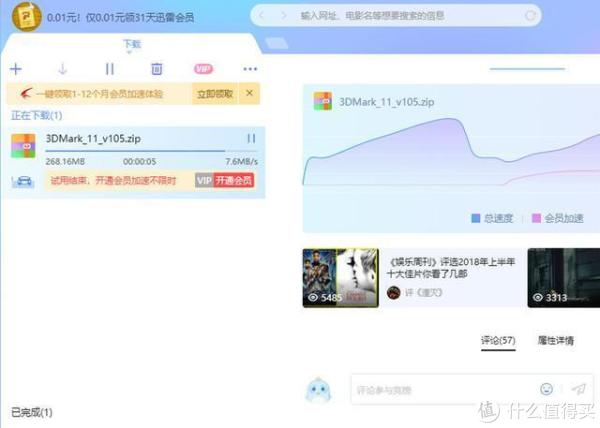Image resolution: width=600 pixels, height=428 pixels.
Task: Pause all tasks using toolbar pause icon
Action: pyautogui.click(x=110, y=69)
